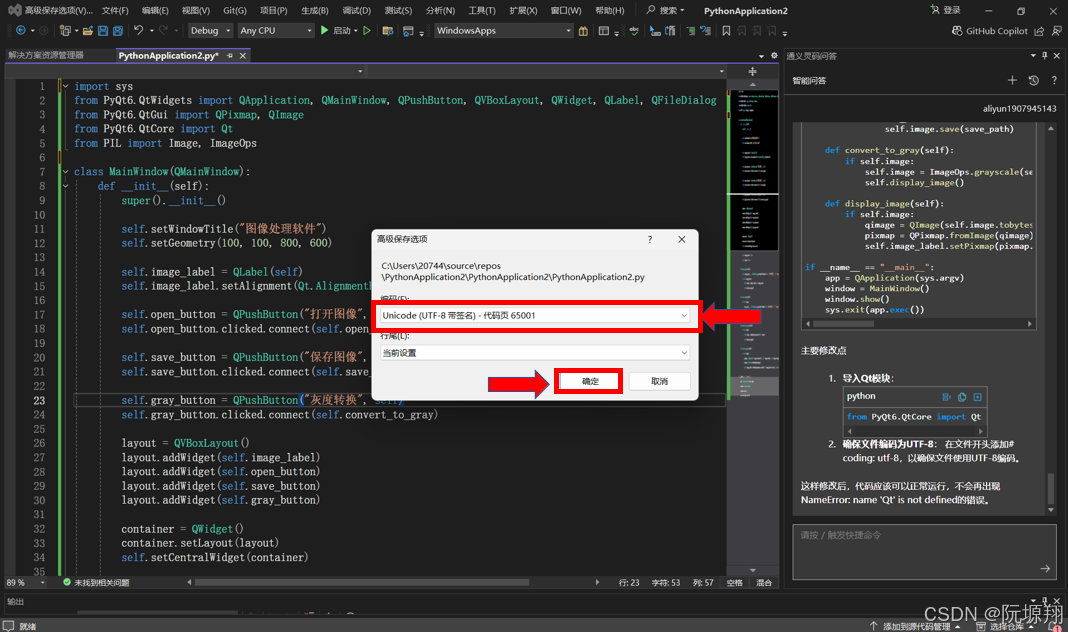This screenshot has height=632, width=1068.
Task: Click the GitHub Copilot icon
Action: (x=957, y=31)
